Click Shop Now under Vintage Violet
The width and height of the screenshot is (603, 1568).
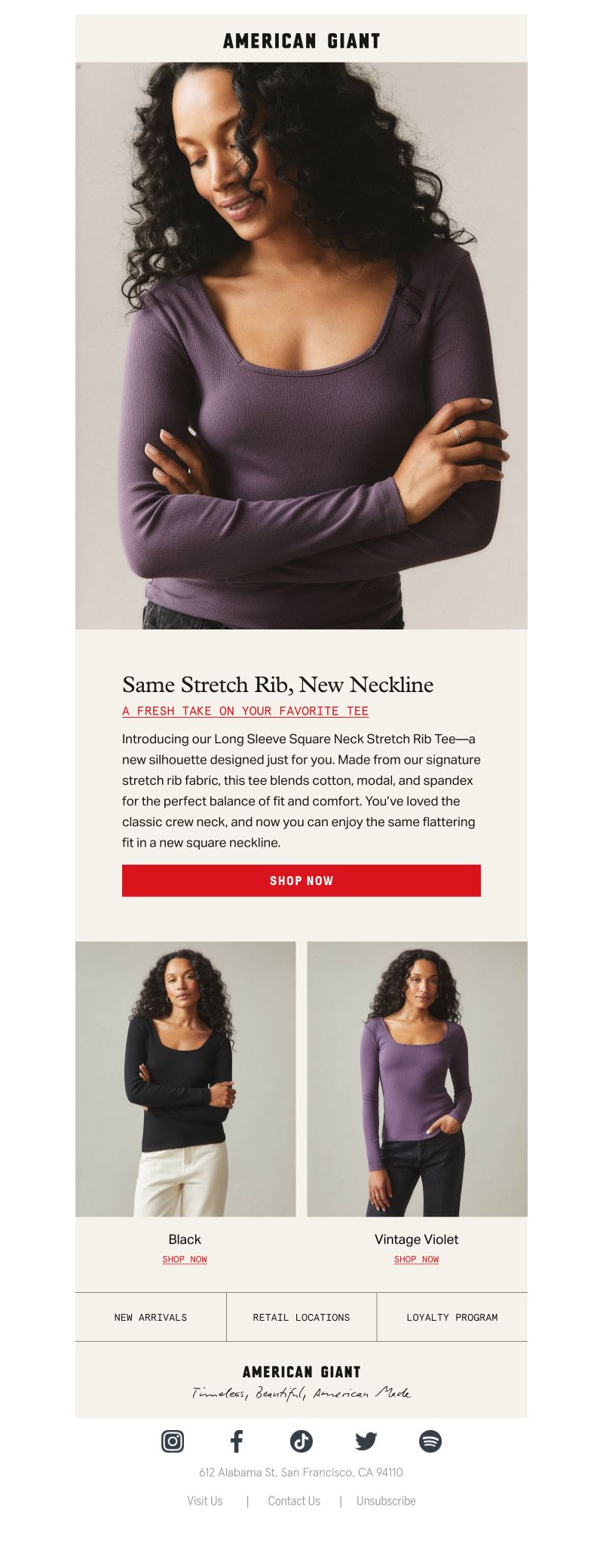417,1259
